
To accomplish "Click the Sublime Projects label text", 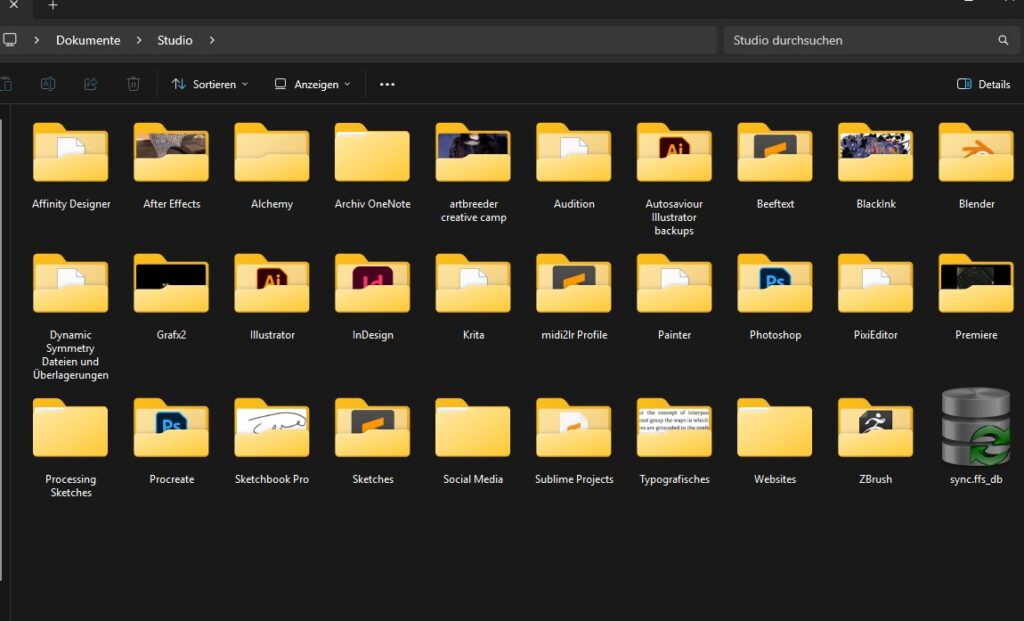I will click(574, 479).
